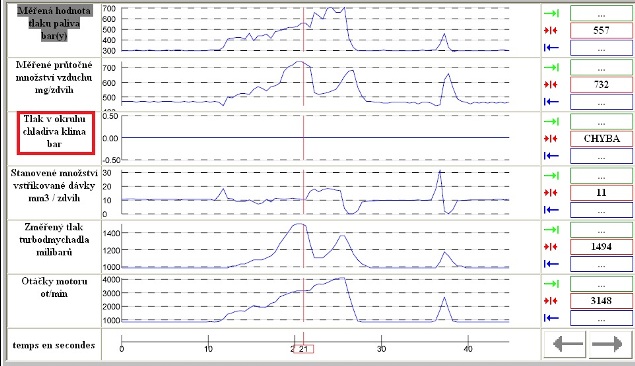This screenshot has width=635, height=366.
Task: Select the 'Otáčky motoru' parameter label
Action: (x=54, y=287)
